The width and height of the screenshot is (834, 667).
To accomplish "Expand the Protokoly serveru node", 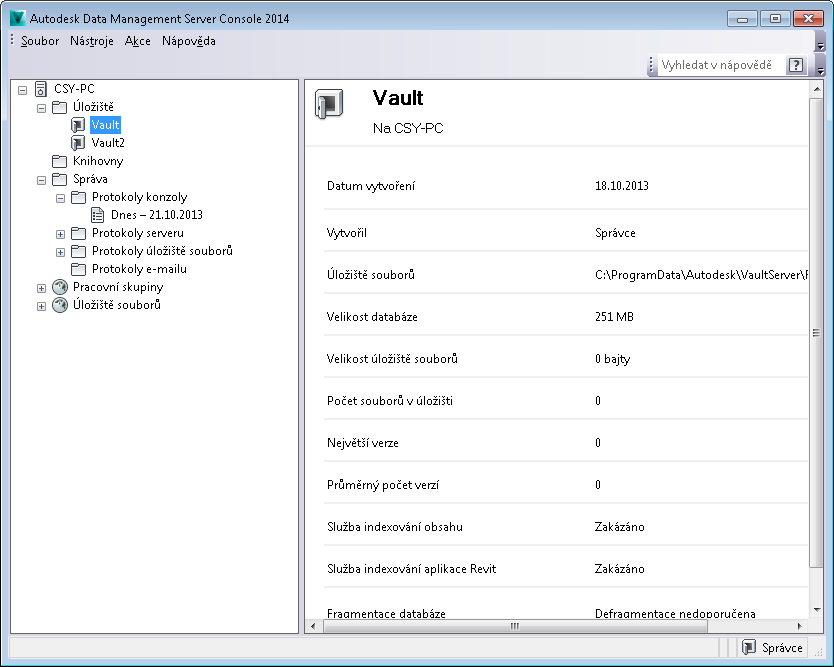I will [61, 235].
